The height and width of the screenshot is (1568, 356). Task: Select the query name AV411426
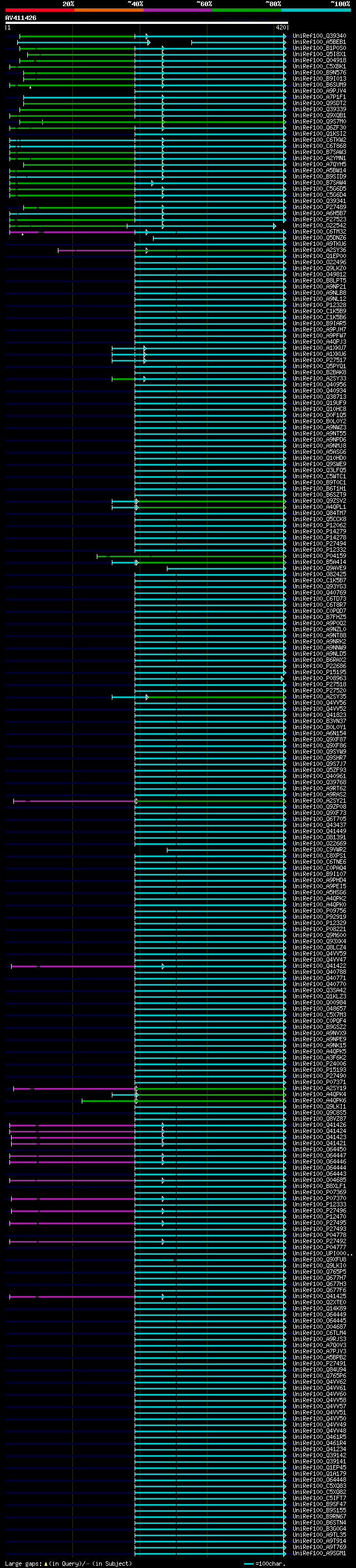pos(21,18)
